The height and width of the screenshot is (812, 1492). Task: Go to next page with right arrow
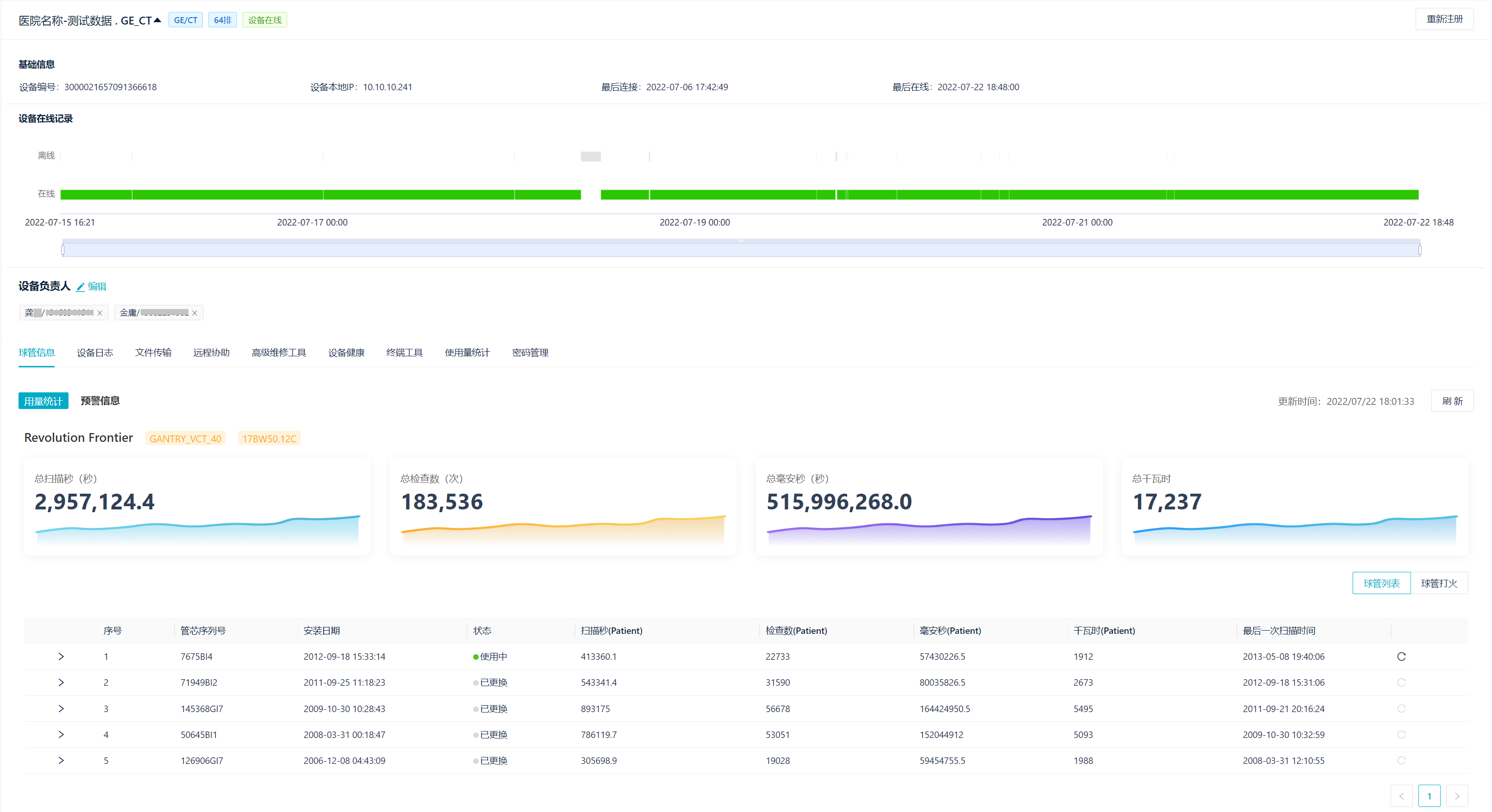[x=1457, y=796]
